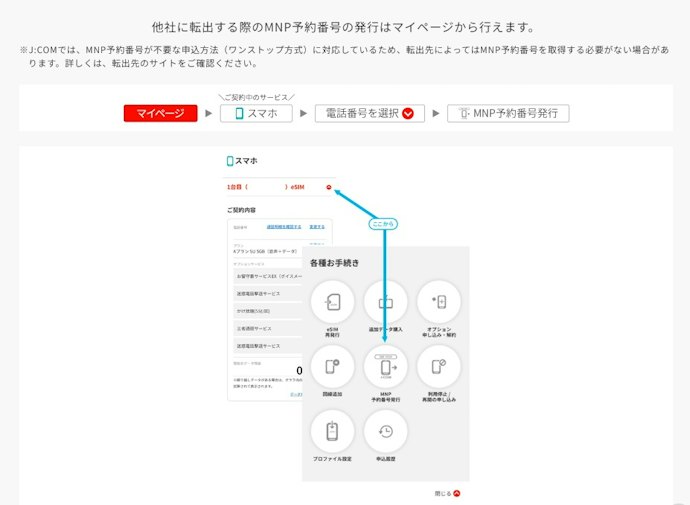
Task: Select the circular MNP予約番号発行 icon
Action: [385, 366]
